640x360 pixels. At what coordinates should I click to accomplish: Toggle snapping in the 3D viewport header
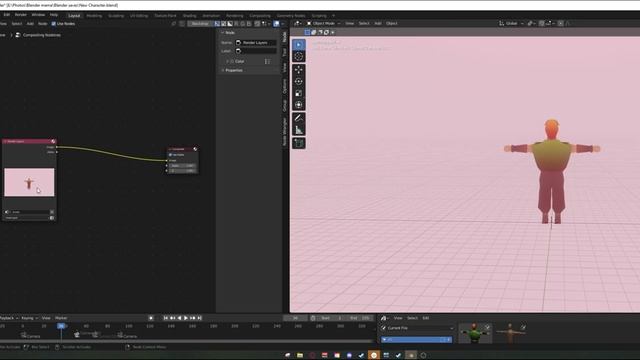click(542, 24)
